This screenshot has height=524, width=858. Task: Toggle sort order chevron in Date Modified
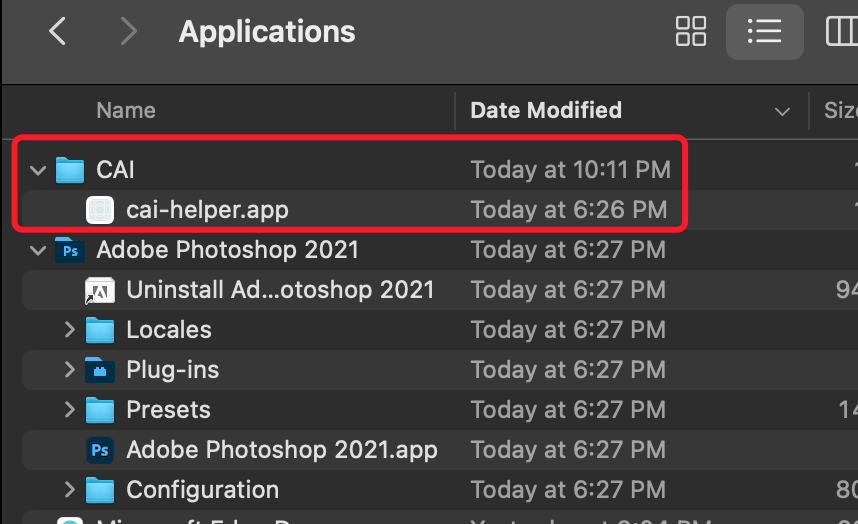pyautogui.click(x=782, y=111)
